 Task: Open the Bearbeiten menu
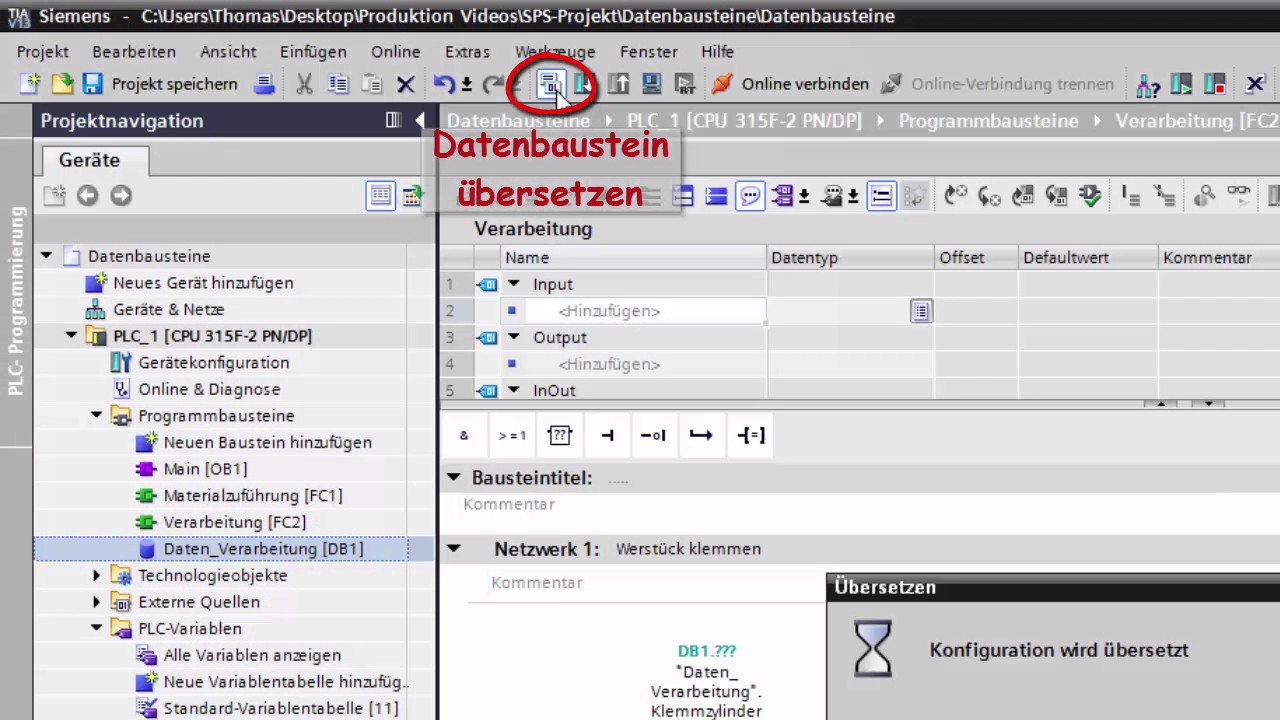pyautogui.click(x=134, y=51)
